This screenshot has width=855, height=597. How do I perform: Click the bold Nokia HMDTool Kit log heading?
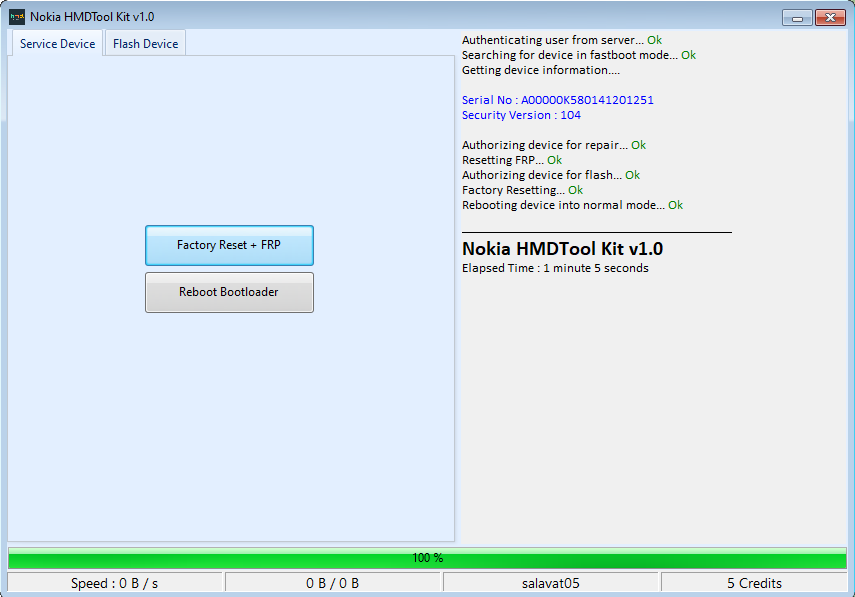coord(562,249)
